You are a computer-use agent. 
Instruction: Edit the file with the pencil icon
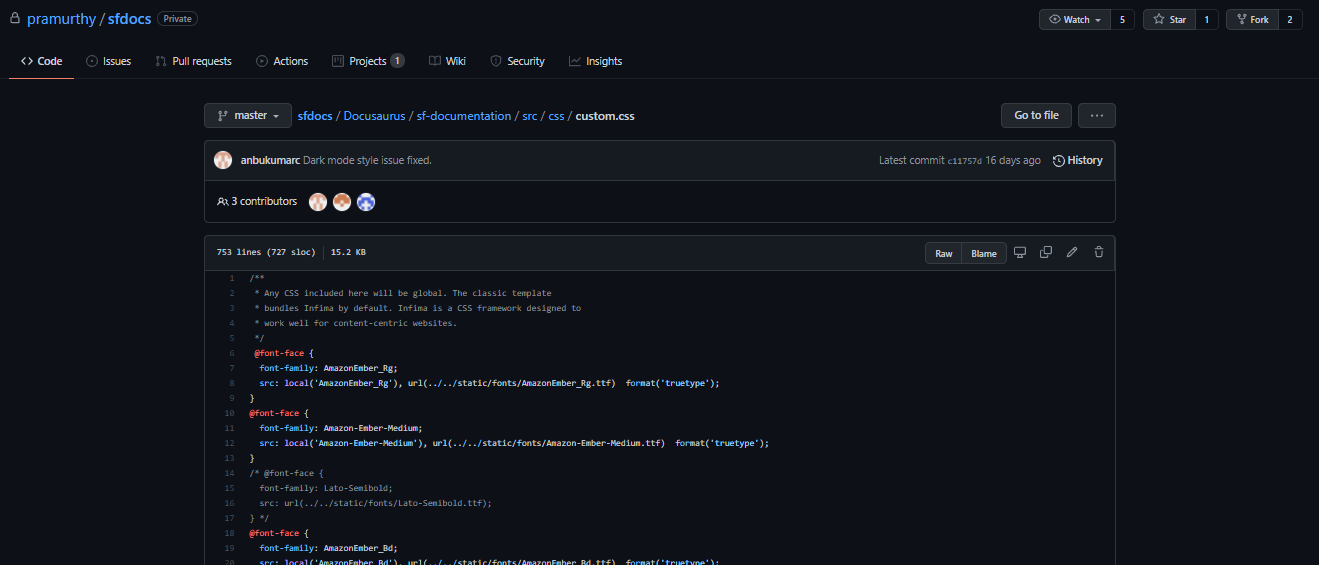tap(1072, 253)
